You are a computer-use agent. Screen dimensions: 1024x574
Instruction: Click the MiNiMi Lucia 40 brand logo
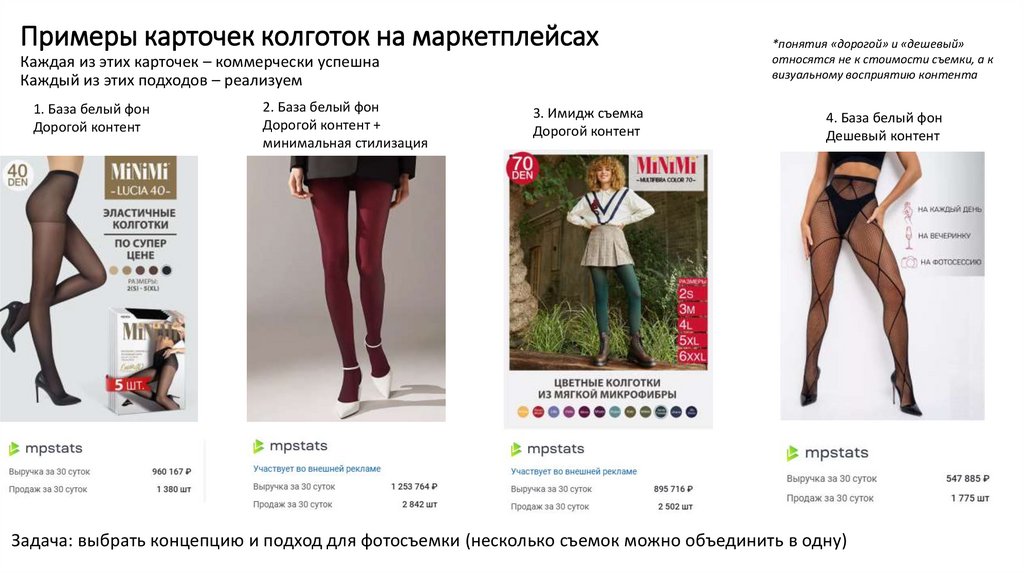coord(140,178)
